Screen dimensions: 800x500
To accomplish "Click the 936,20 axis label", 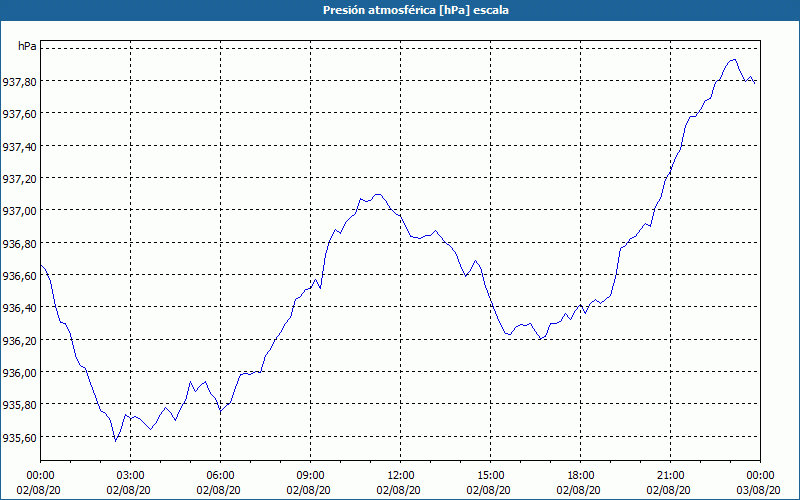I will [19, 340].
